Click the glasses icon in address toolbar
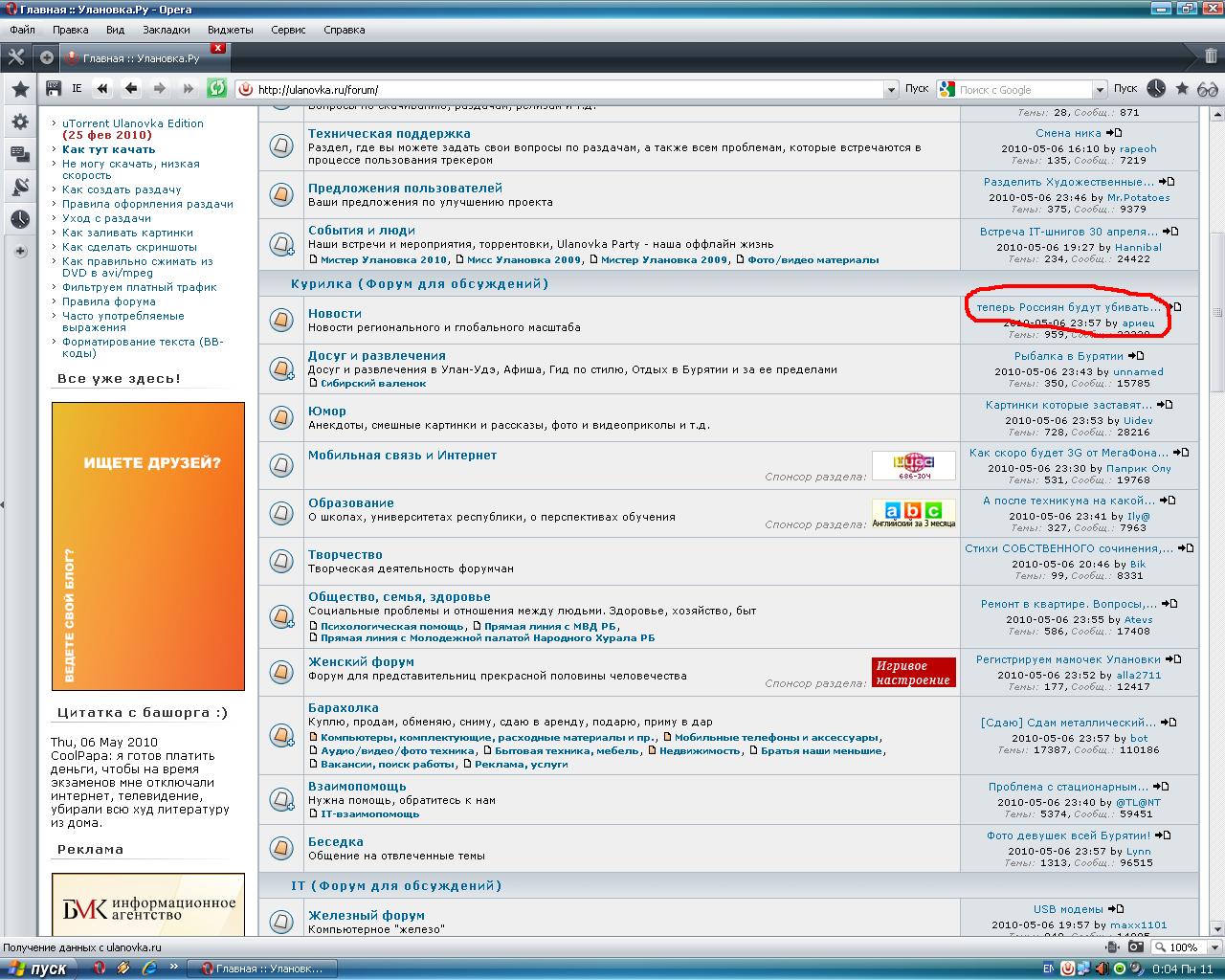This screenshot has height=980, width=1225. pyautogui.click(x=1207, y=89)
